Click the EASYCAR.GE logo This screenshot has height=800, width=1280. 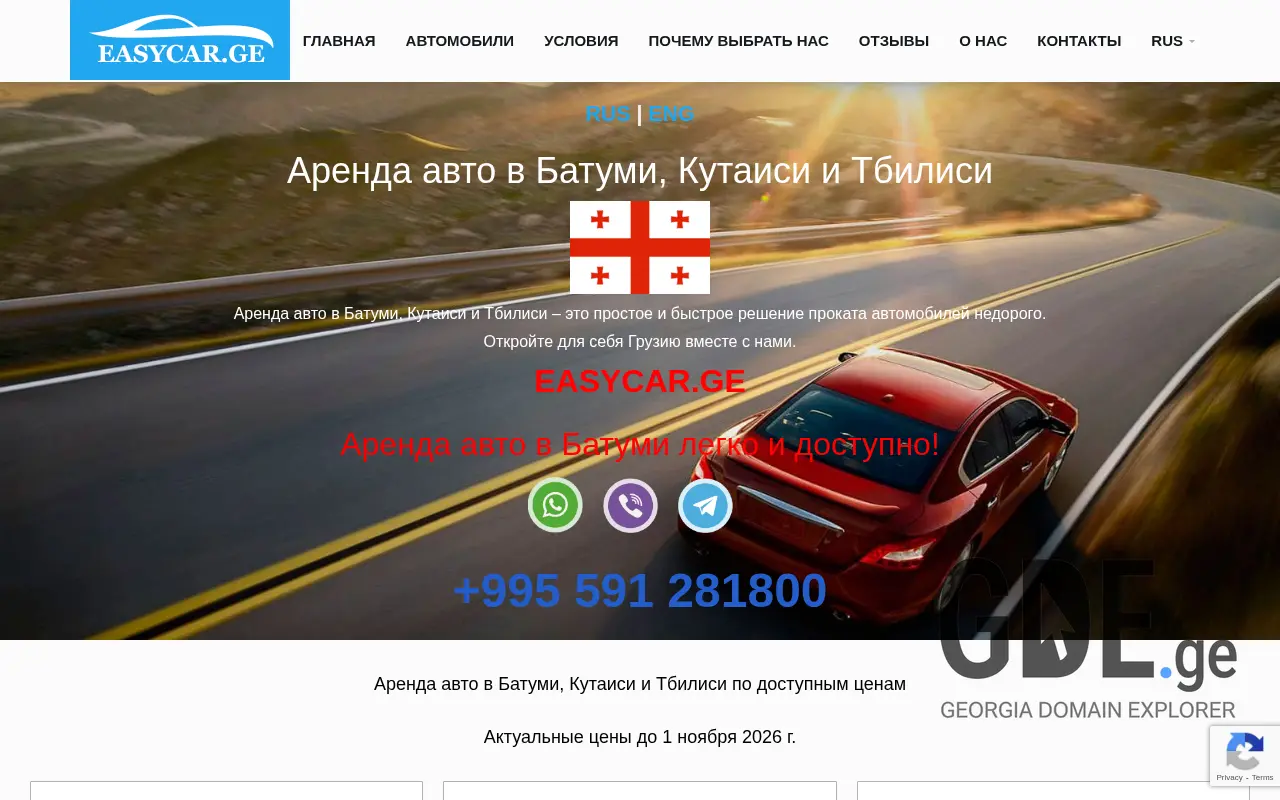coord(180,40)
